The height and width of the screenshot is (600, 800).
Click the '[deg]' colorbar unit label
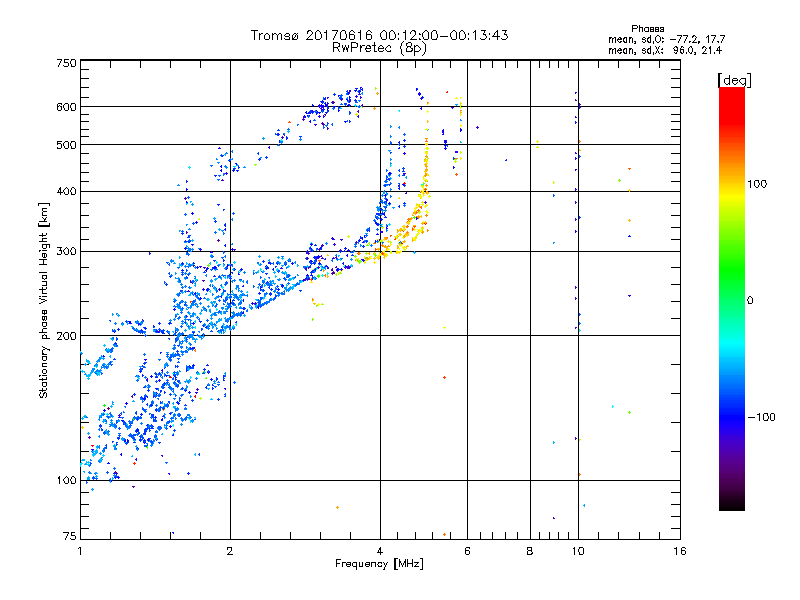pyautogui.click(x=734, y=80)
